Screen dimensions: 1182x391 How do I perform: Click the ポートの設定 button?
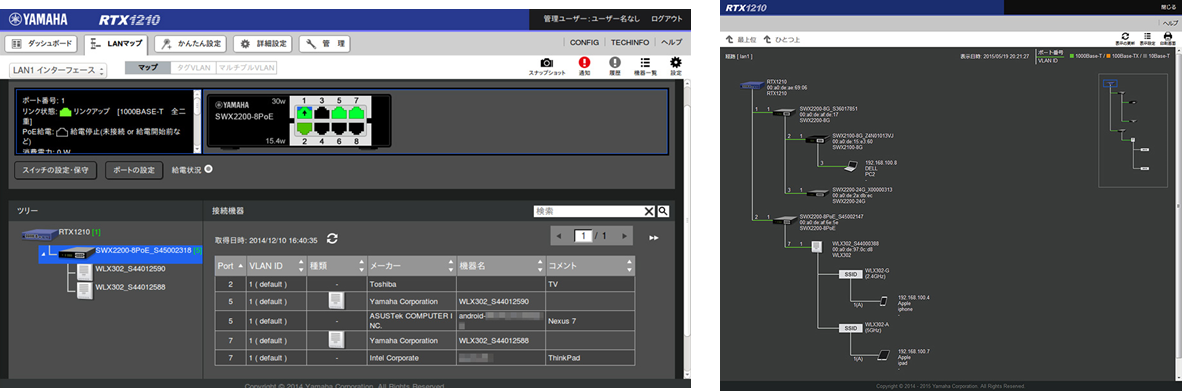(x=133, y=170)
